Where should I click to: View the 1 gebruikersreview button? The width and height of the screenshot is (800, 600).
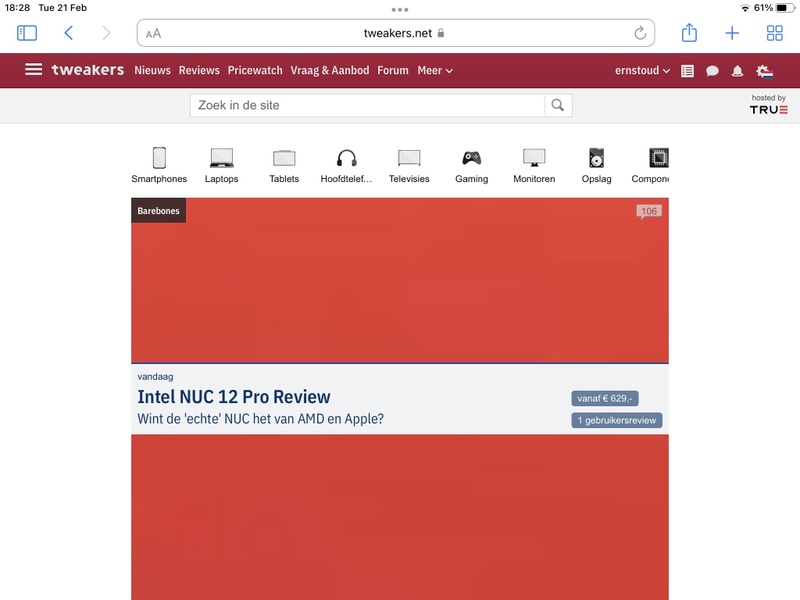(x=617, y=420)
